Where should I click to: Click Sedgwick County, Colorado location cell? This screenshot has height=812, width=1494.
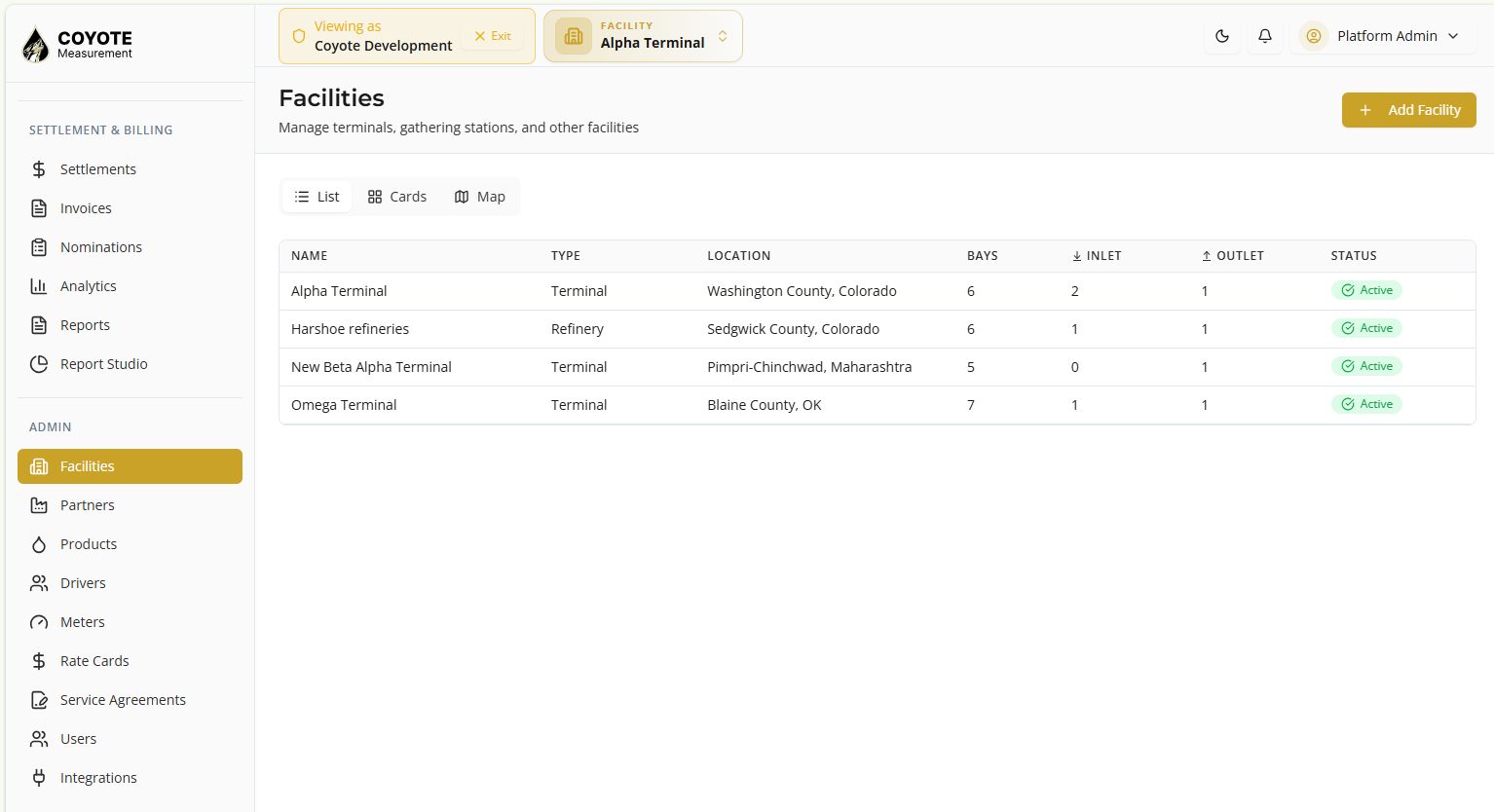click(x=793, y=329)
